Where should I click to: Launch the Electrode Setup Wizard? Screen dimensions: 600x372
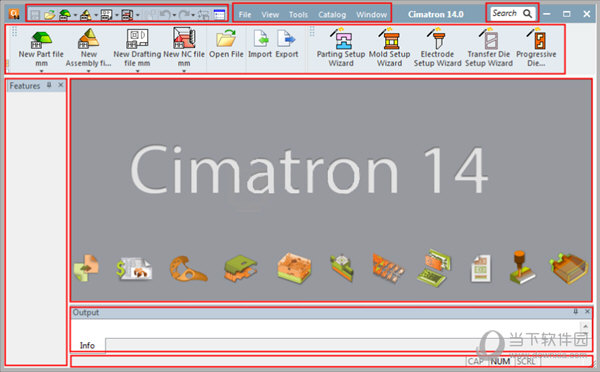[x=437, y=47]
